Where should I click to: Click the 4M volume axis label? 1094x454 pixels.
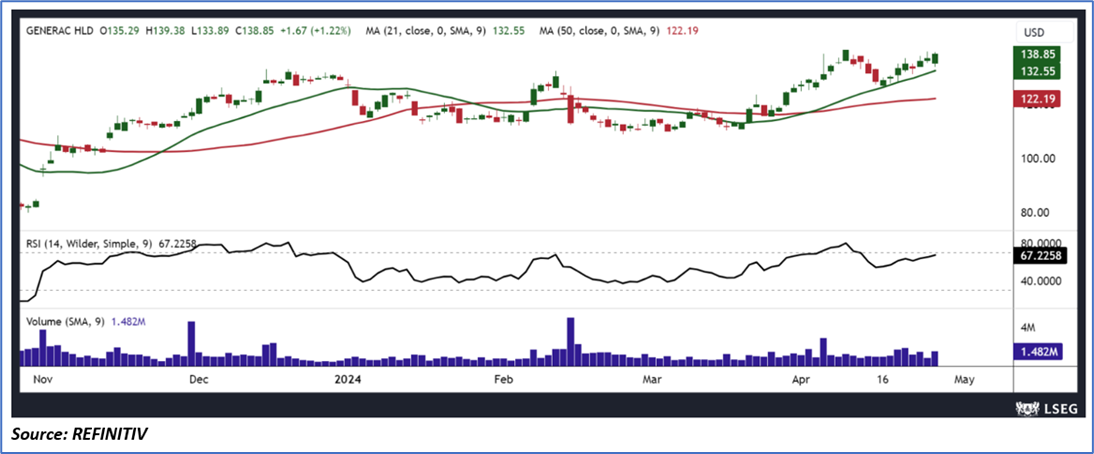[1028, 327]
